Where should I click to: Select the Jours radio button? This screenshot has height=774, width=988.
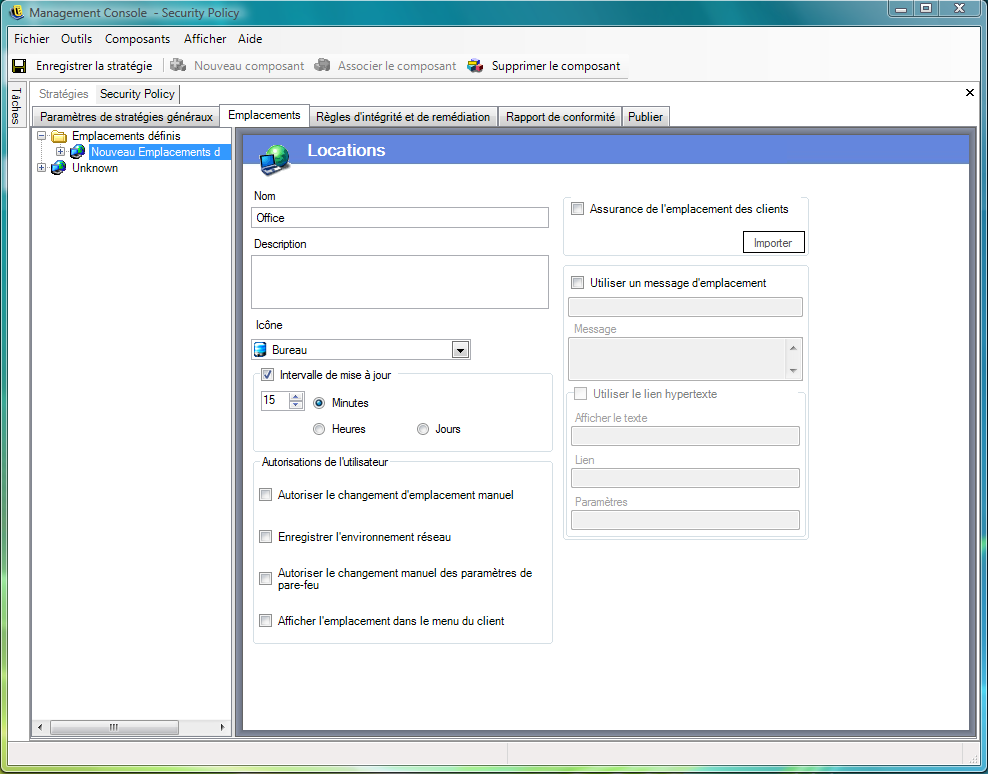pos(423,429)
